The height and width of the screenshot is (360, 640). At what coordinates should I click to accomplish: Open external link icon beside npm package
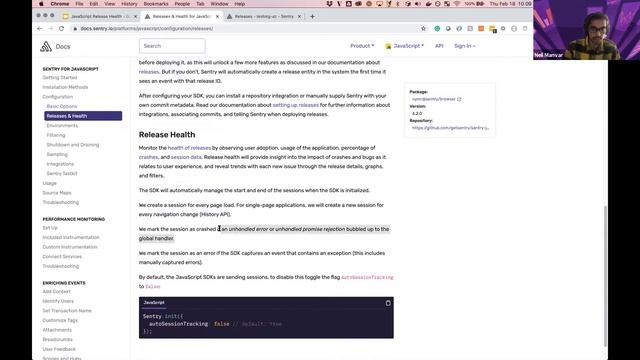point(459,99)
